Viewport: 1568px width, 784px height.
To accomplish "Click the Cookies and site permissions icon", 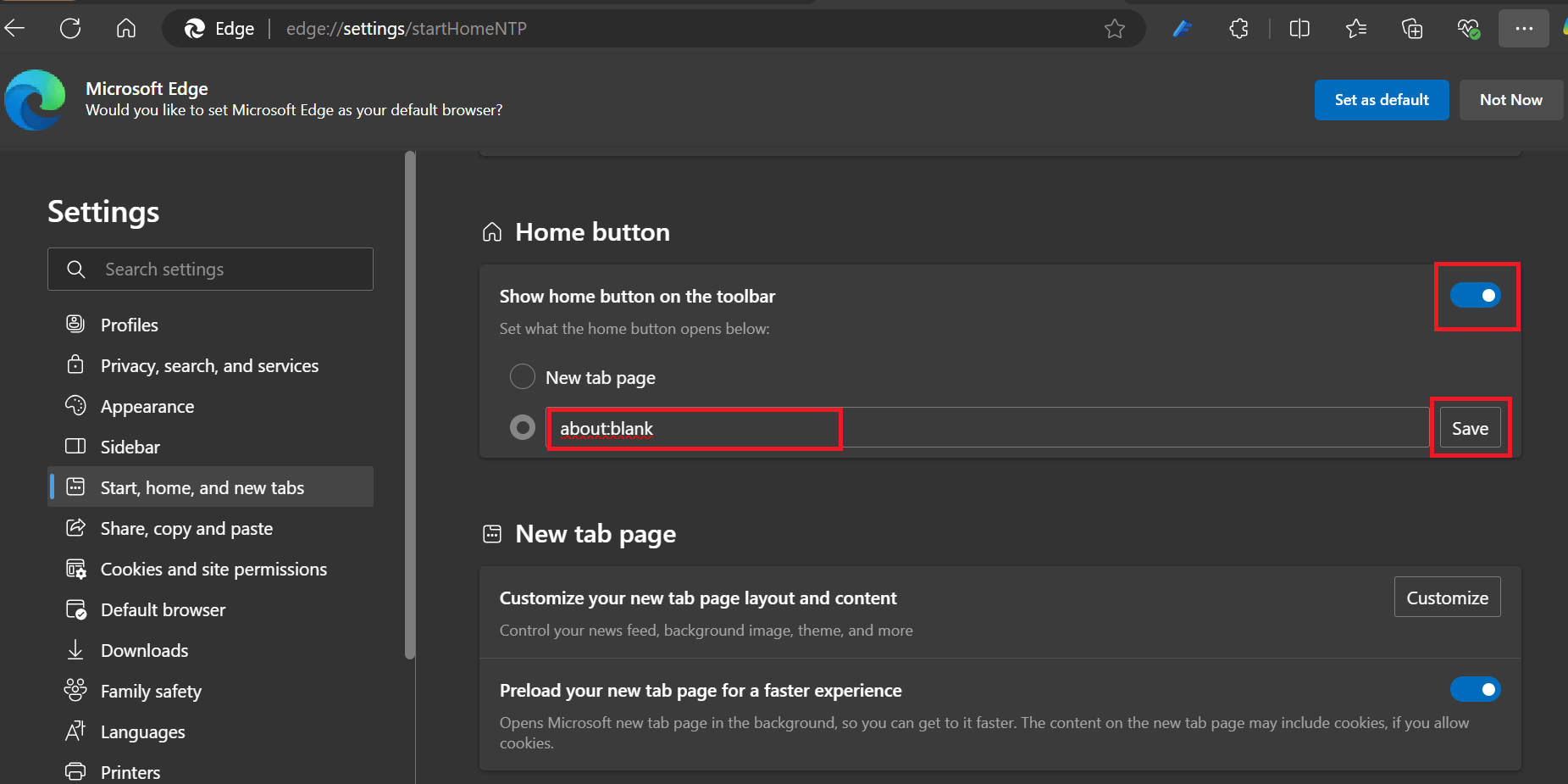I will pyautogui.click(x=75, y=569).
